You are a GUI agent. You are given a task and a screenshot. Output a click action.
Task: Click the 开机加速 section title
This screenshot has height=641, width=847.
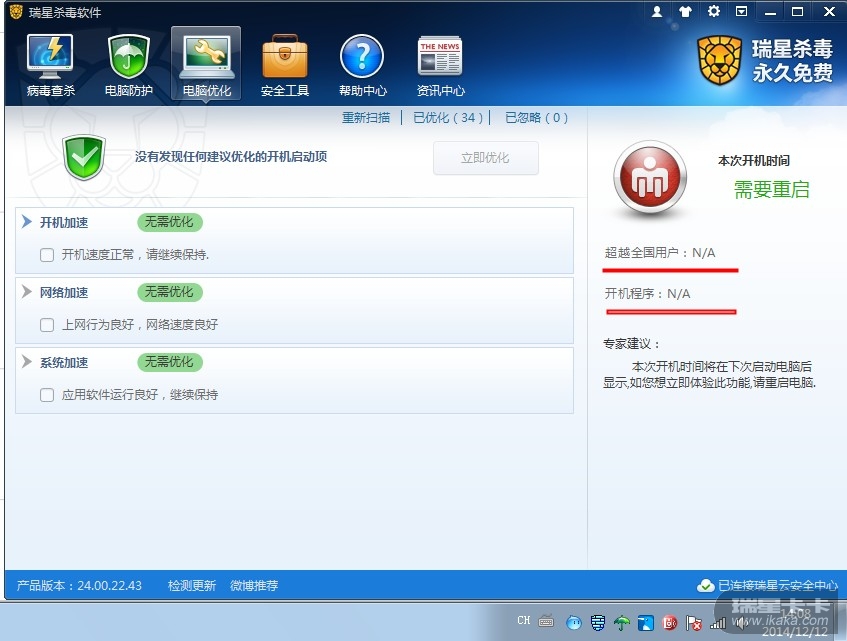pyautogui.click(x=64, y=222)
